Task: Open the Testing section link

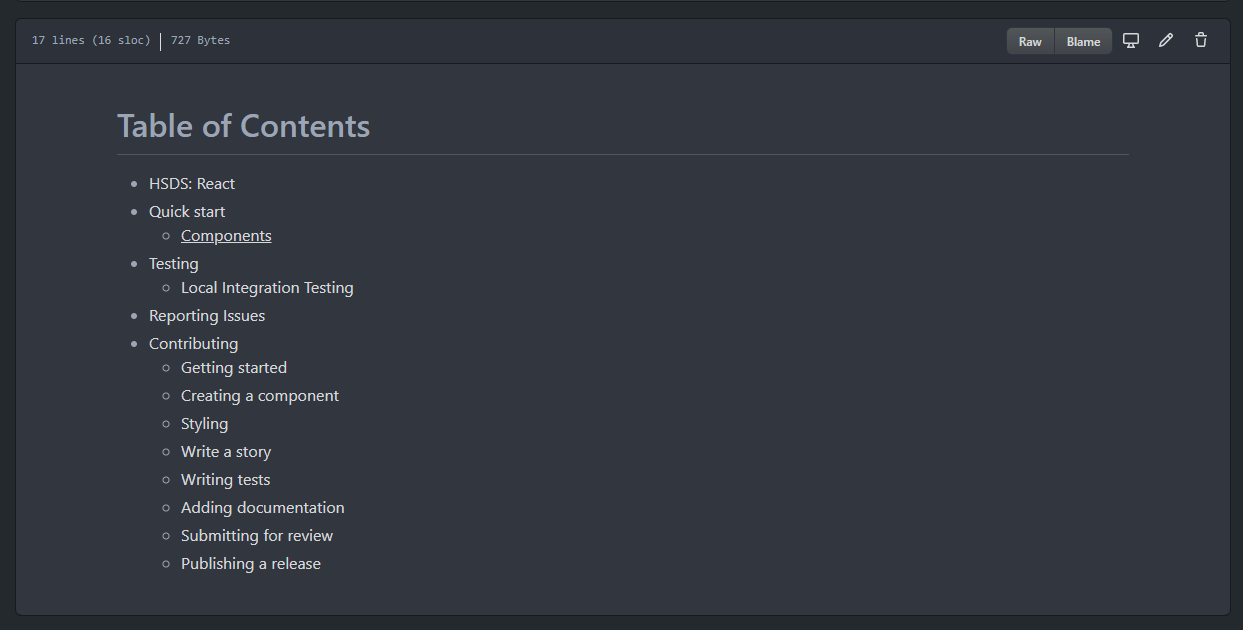Action: coord(173,263)
